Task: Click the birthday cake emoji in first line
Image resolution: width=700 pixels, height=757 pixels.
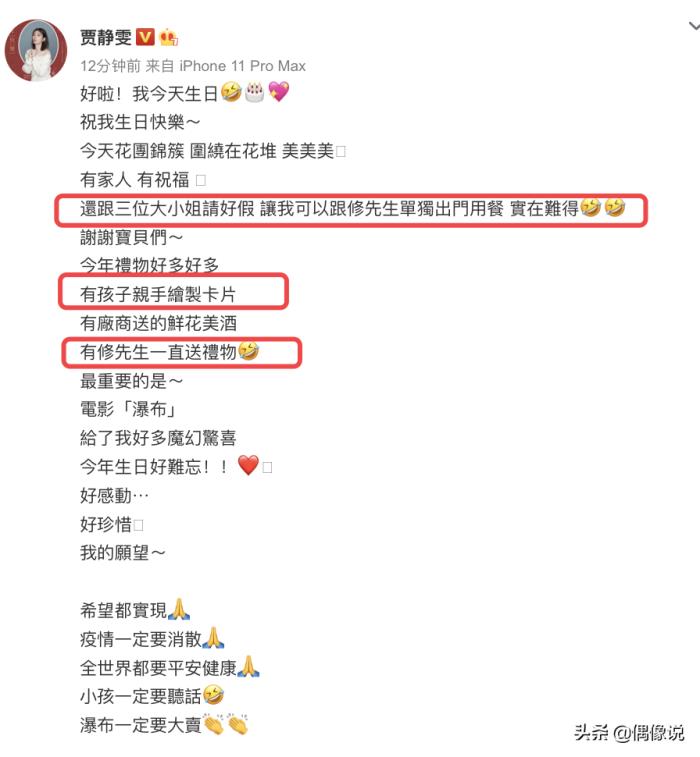Action: (x=254, y=92)
